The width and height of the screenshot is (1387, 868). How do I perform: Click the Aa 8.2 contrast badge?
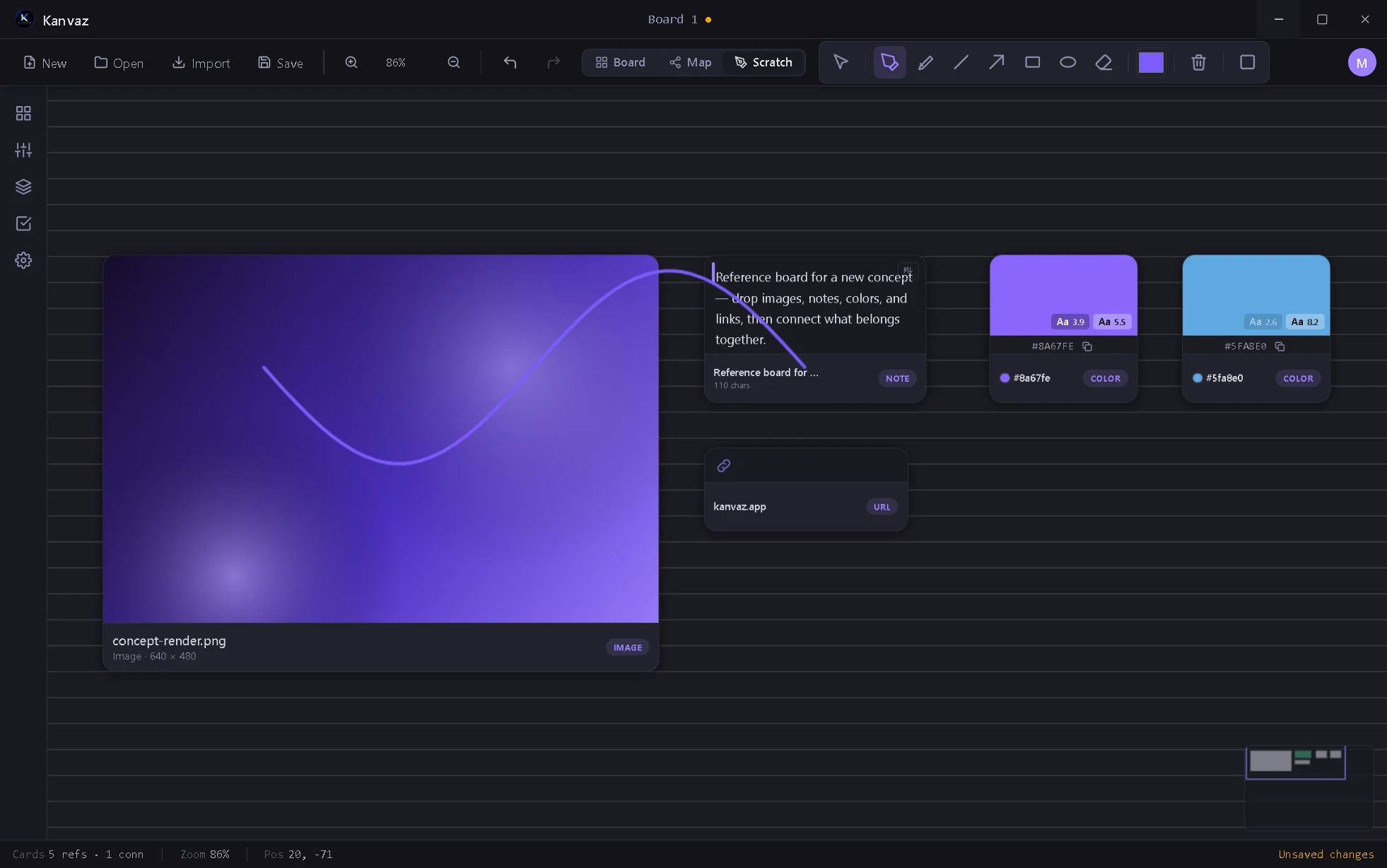1304,322
